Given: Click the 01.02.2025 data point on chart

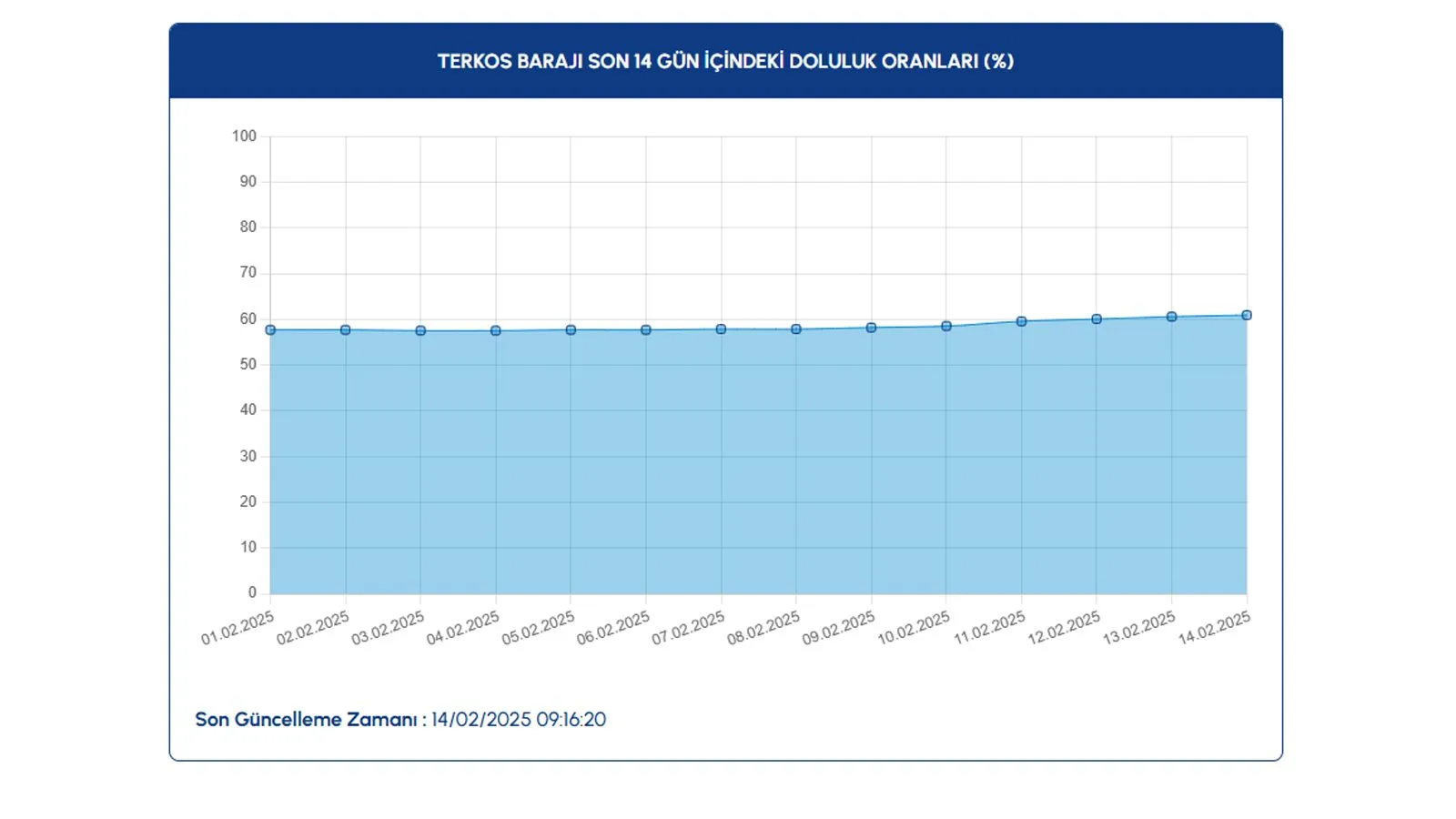Looking at the screenshot, I should 270,330.
